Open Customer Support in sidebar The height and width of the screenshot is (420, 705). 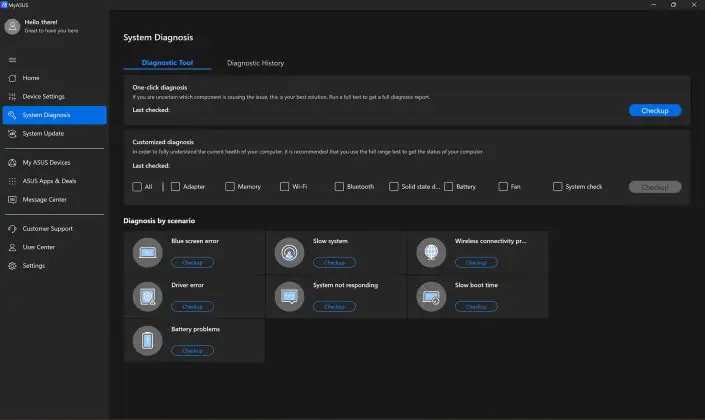[x=54, y=229]
